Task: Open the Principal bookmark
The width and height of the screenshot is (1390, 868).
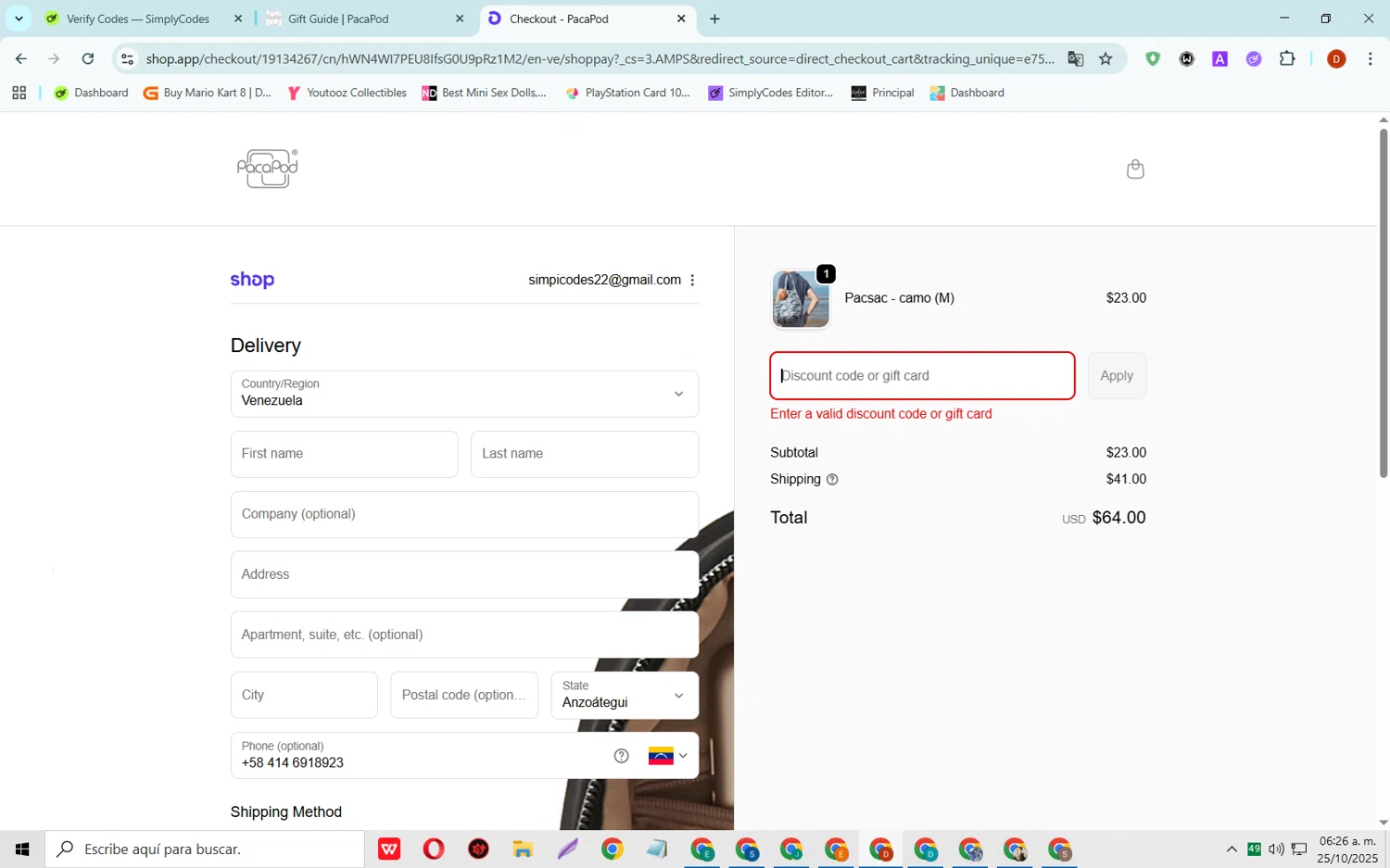Action: click(x=883, y=93)
